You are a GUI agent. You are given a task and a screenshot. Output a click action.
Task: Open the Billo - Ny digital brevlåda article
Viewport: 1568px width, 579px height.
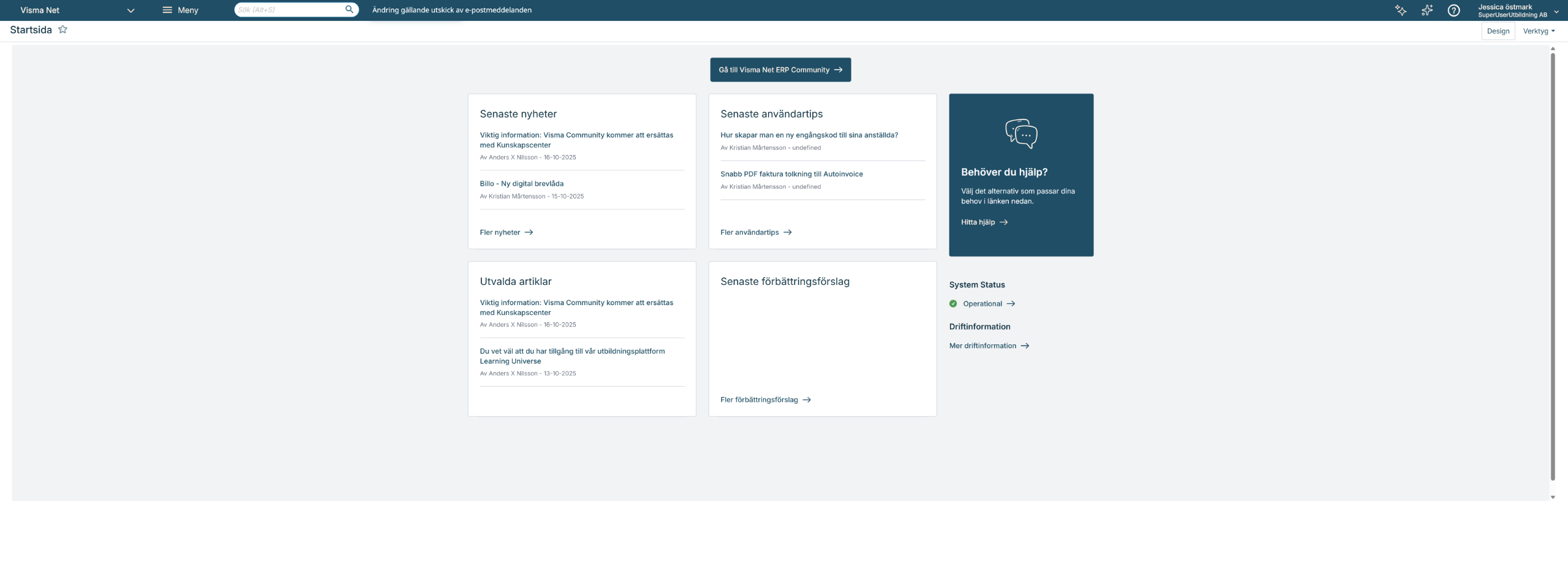(x=522, y=184)
